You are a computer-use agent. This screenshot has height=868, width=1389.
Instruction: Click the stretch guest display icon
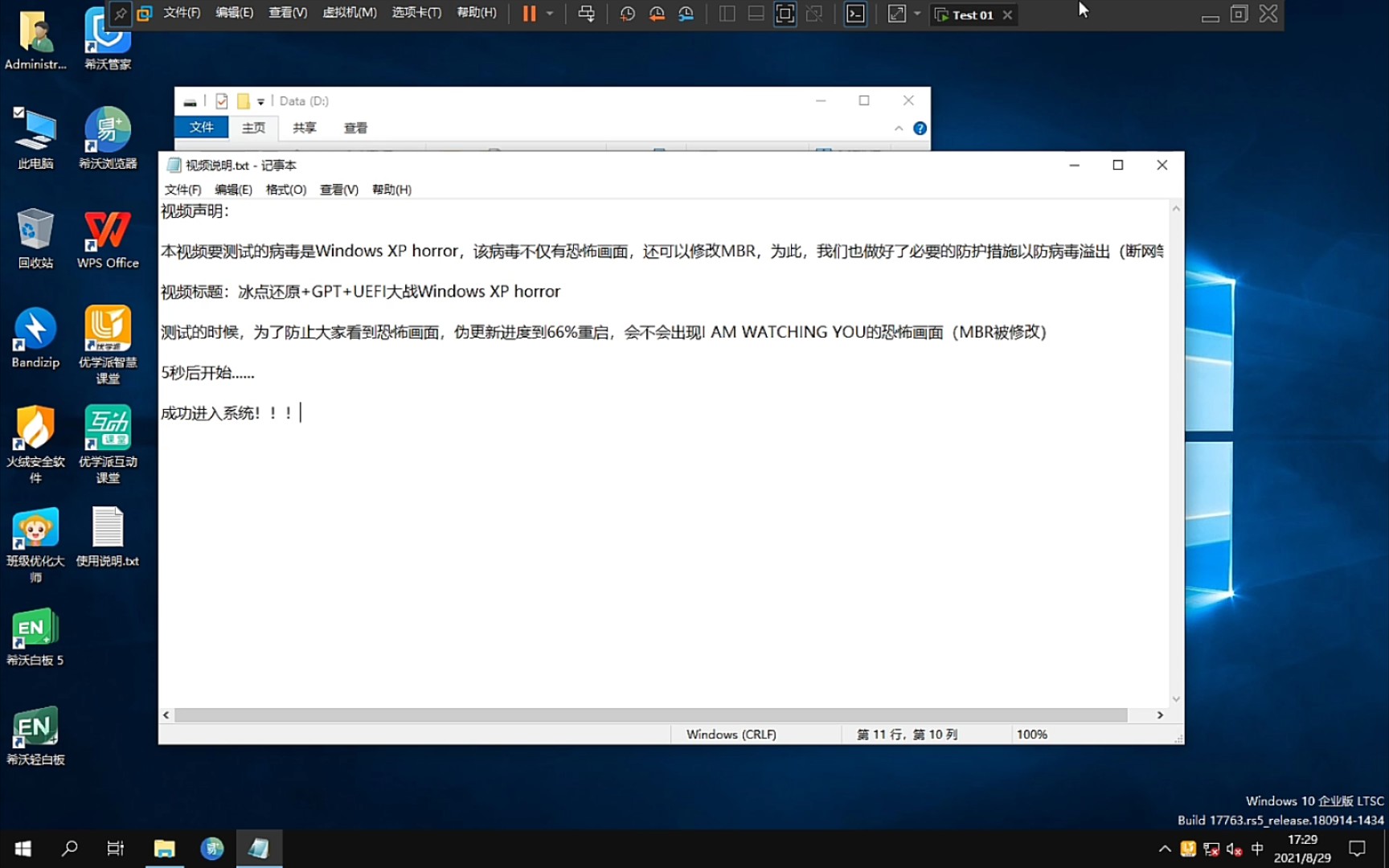(896, 14)
